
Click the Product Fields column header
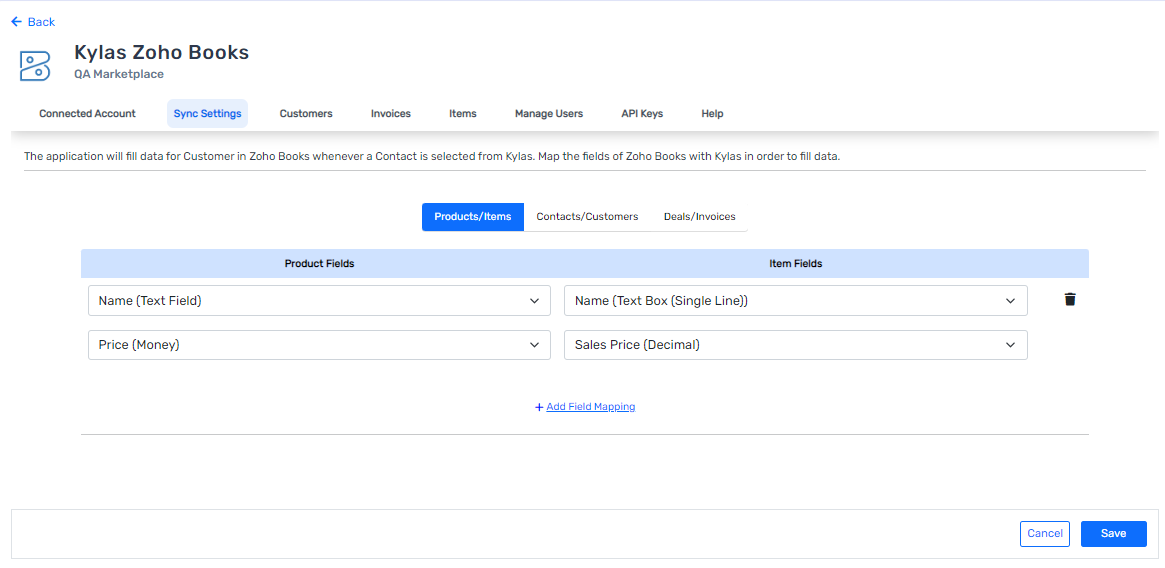(x=319, y=264)
